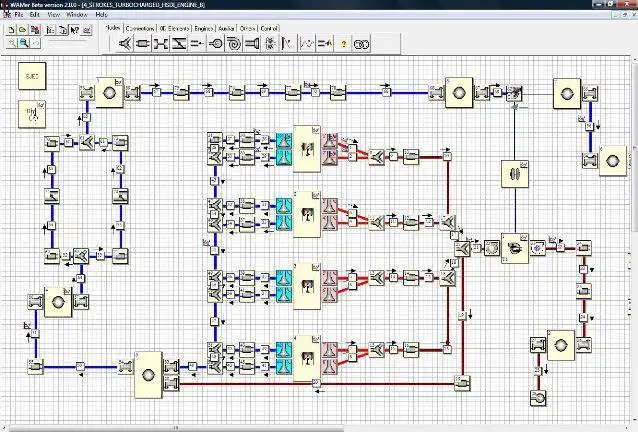
Task: Select the turbine block on canvas
Action: [515, 248]
